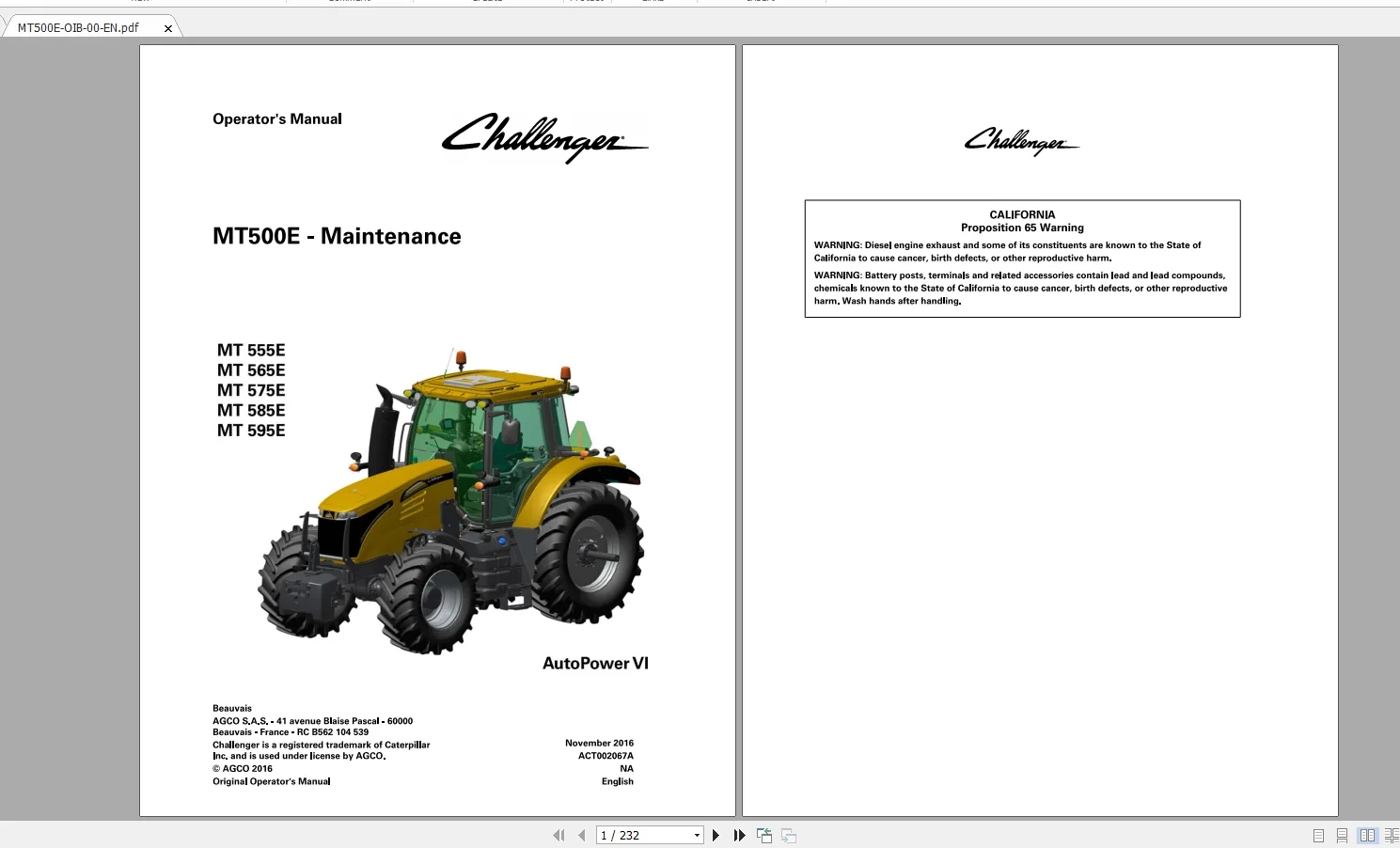Click the next view icon

click(789, 835)
